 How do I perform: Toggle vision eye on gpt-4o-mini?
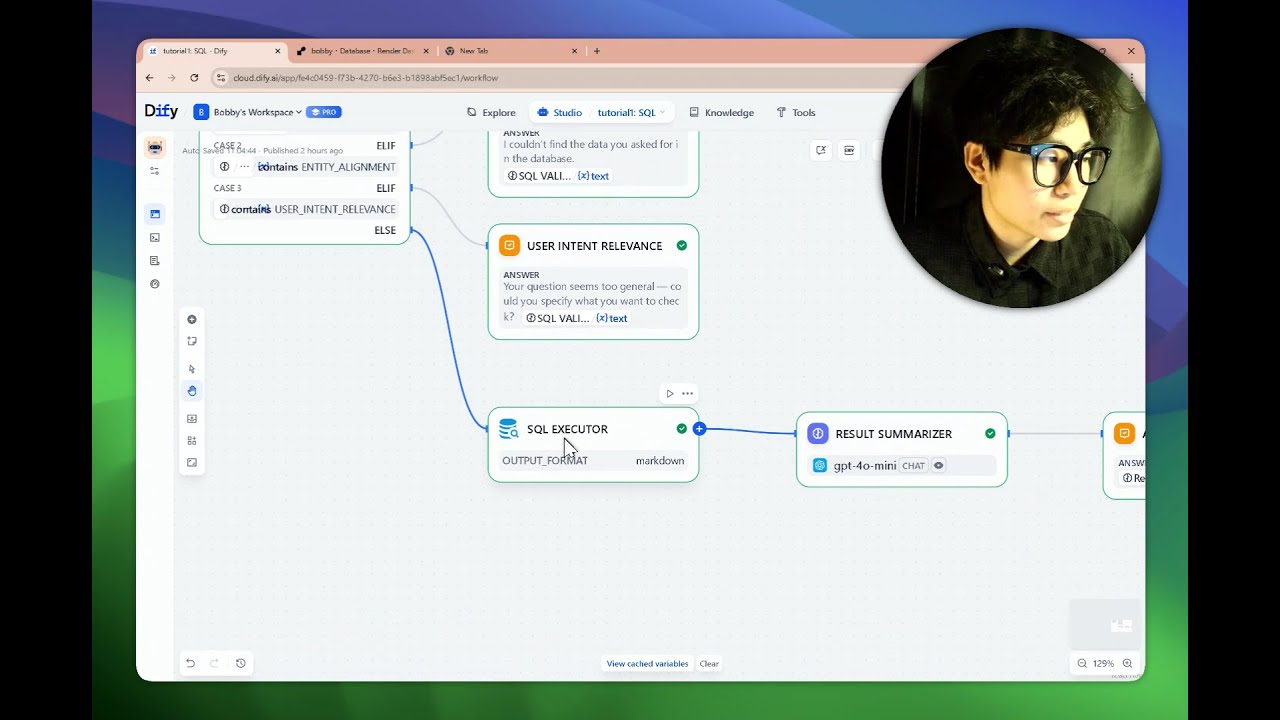[938, 465]
